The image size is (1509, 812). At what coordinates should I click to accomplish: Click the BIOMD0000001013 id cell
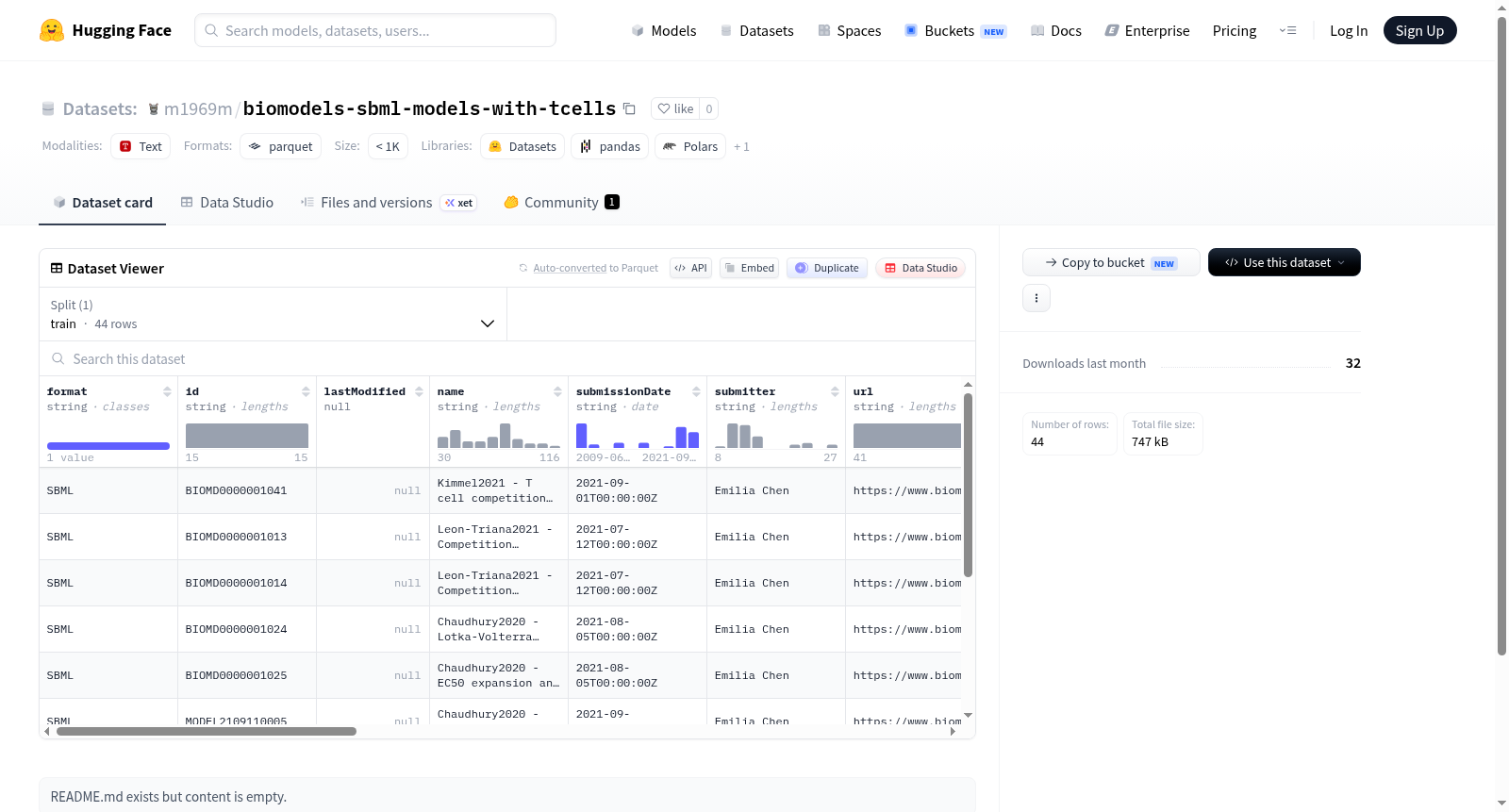(247, 537)
